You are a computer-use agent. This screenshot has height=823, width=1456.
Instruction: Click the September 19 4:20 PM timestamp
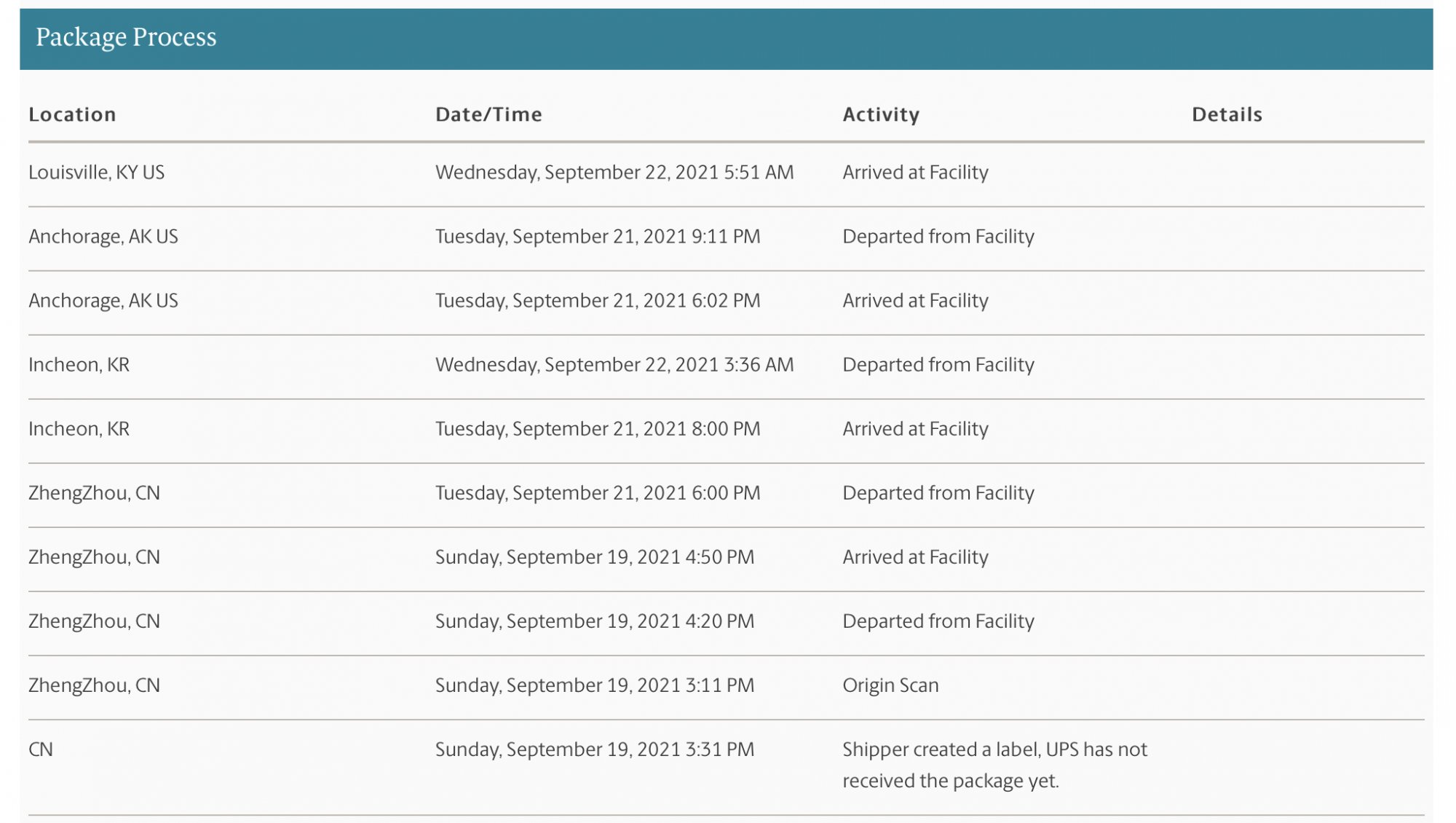tap(594, 621)
